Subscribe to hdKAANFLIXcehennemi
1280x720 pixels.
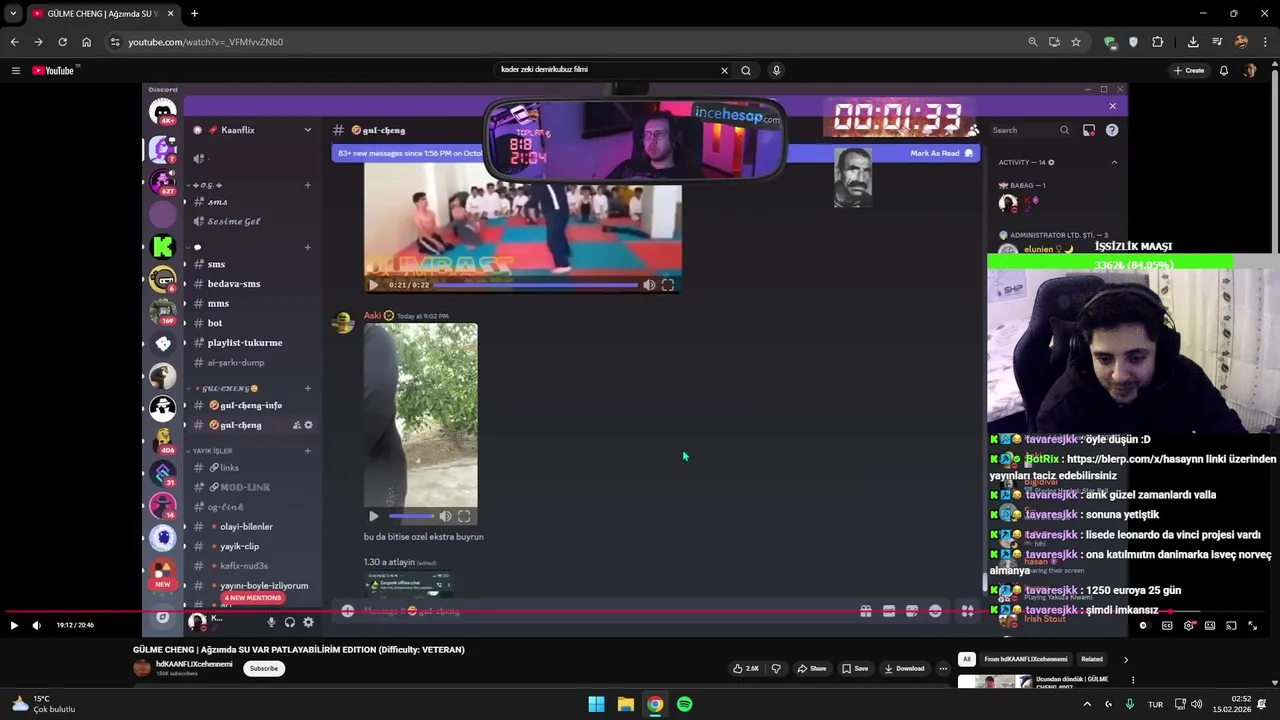264,668
